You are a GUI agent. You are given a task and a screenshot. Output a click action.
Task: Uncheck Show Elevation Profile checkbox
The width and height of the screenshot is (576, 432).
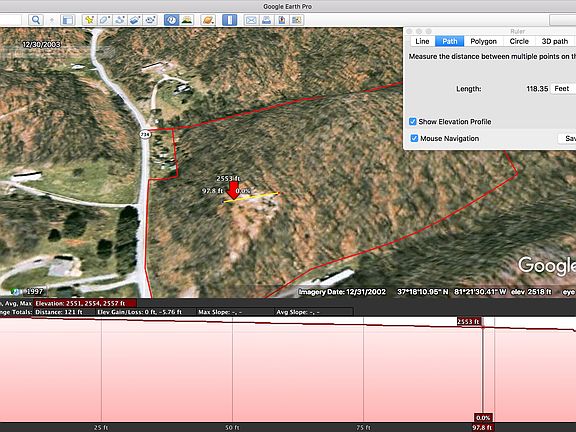[x=413, y=122]
